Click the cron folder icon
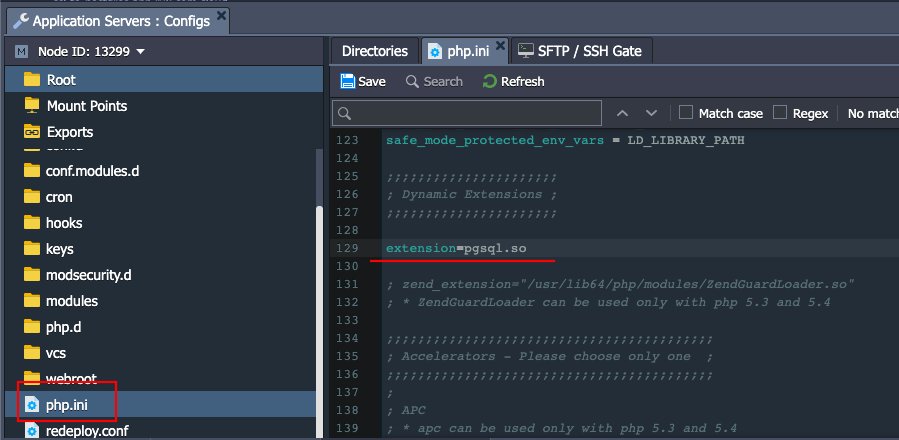Viewport: 899px width, 440px height. [32, 197]
